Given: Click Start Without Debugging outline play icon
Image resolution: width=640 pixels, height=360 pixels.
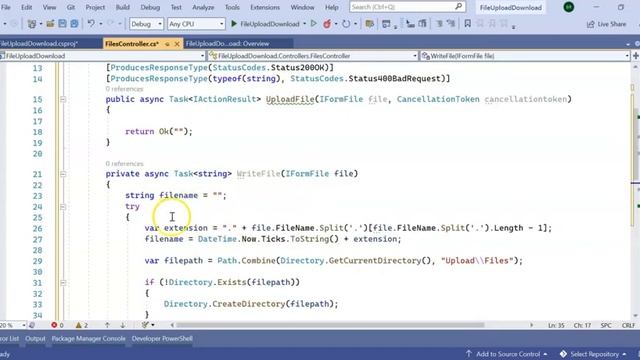Looking at the screenshot, I should coord(313,24).
